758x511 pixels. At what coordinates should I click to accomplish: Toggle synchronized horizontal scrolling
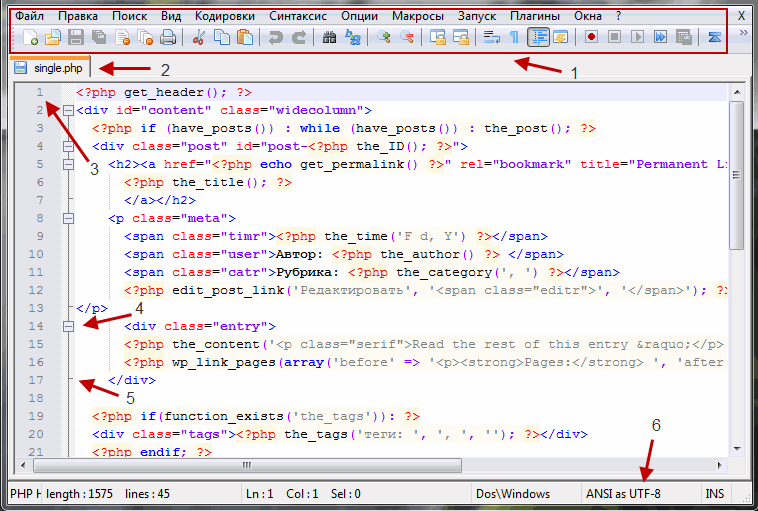click(x=461, y=37)
